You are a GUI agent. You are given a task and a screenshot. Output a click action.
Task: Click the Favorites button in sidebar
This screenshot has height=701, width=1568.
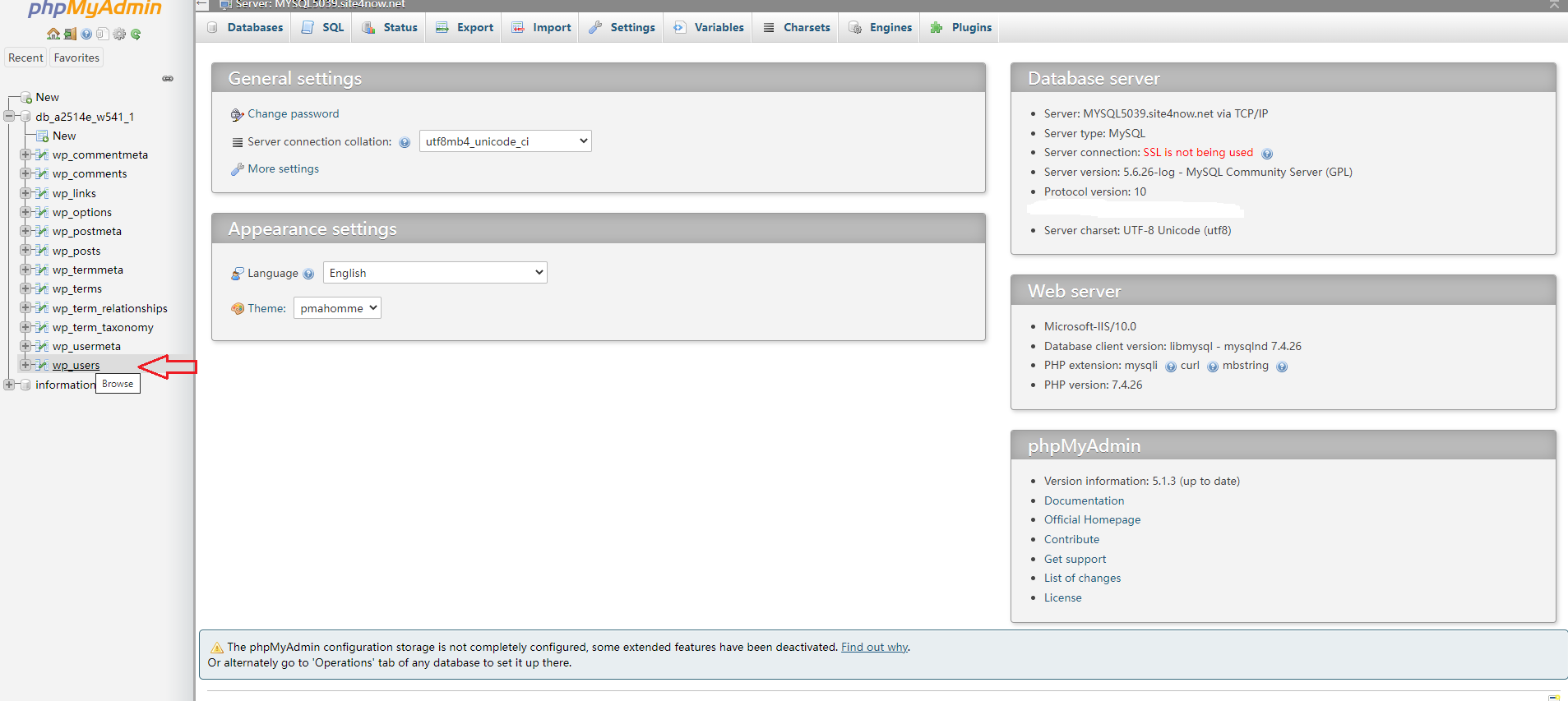[x=76, y=58]
